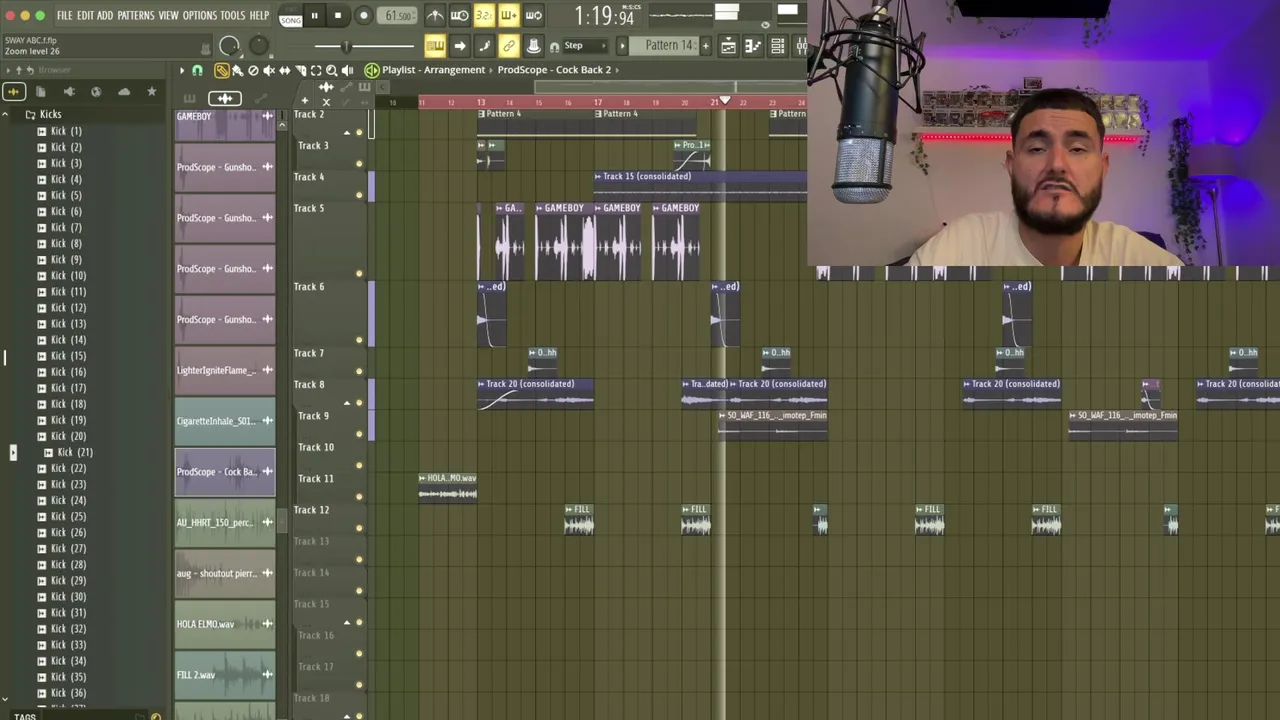Select the Delete tool in playlist
Image resolution: width=1280 pixels, height=720 pixels.
coord(253,70)
